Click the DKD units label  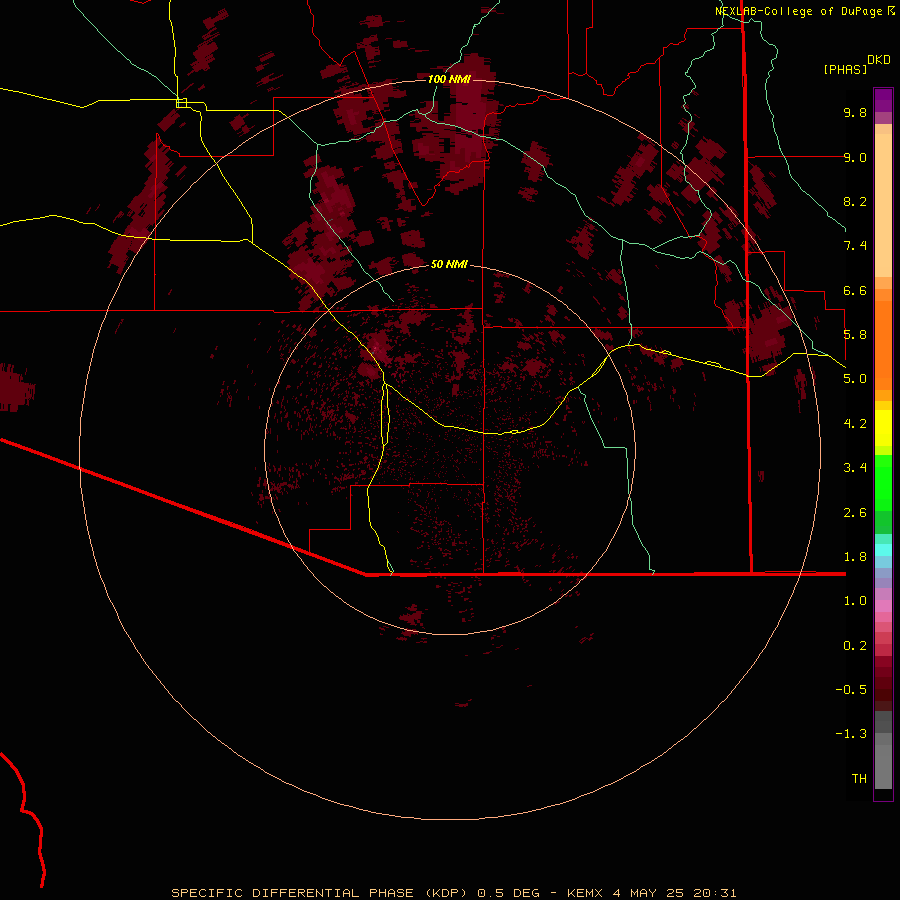click(x=879, y=59)
